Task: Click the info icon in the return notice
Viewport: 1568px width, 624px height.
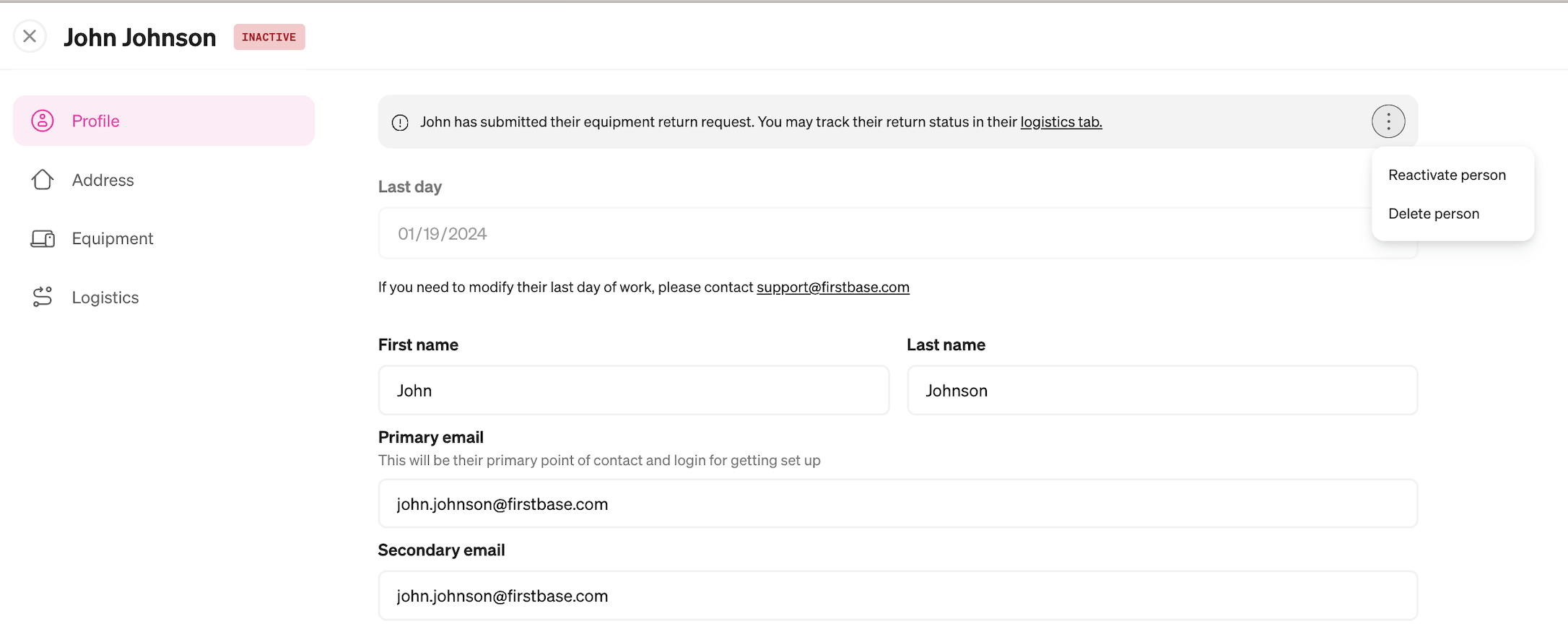Action: tap(400, 123)
